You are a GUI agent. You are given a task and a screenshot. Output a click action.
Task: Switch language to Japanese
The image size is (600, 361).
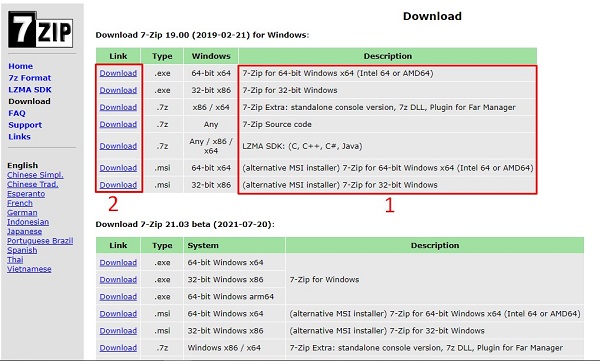click(24, 232)
